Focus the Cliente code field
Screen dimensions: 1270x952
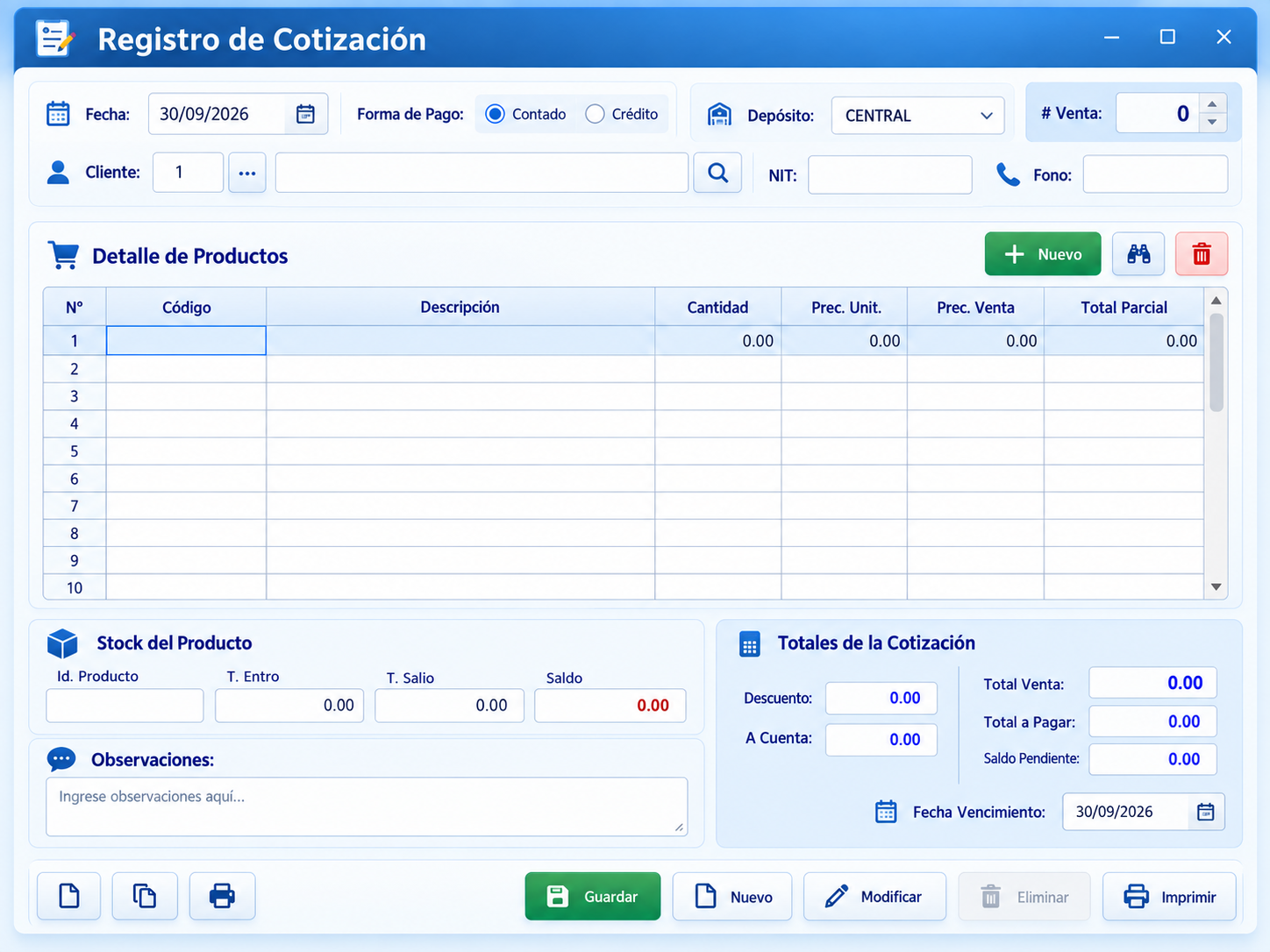point(188,173)
